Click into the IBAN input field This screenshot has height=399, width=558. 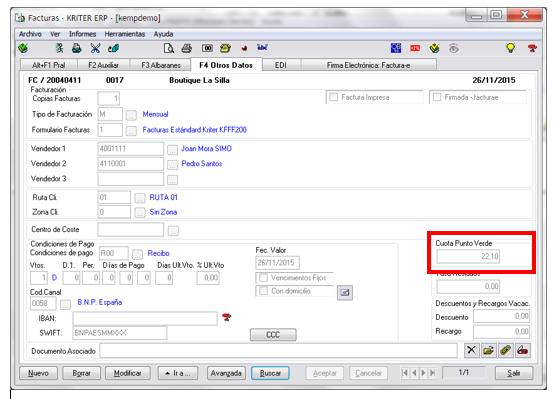pos(145,318)
